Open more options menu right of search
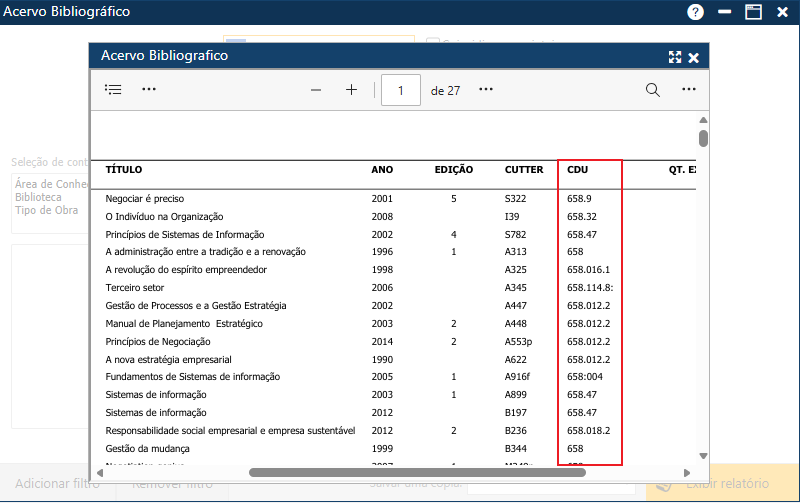Image resolution: width=800 pixels, height=503 pixels. click(689, 90)
